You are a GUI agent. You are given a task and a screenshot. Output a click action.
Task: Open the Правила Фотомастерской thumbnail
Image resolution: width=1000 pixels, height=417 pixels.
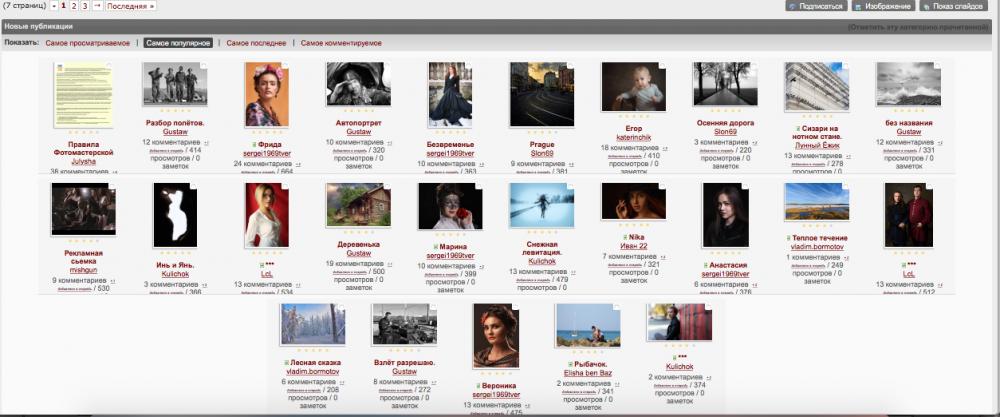click(x=83, y=95)
